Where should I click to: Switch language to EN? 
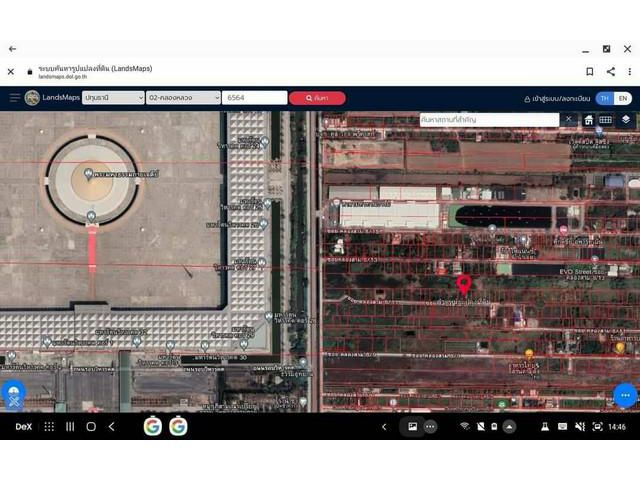coord(623,98)
